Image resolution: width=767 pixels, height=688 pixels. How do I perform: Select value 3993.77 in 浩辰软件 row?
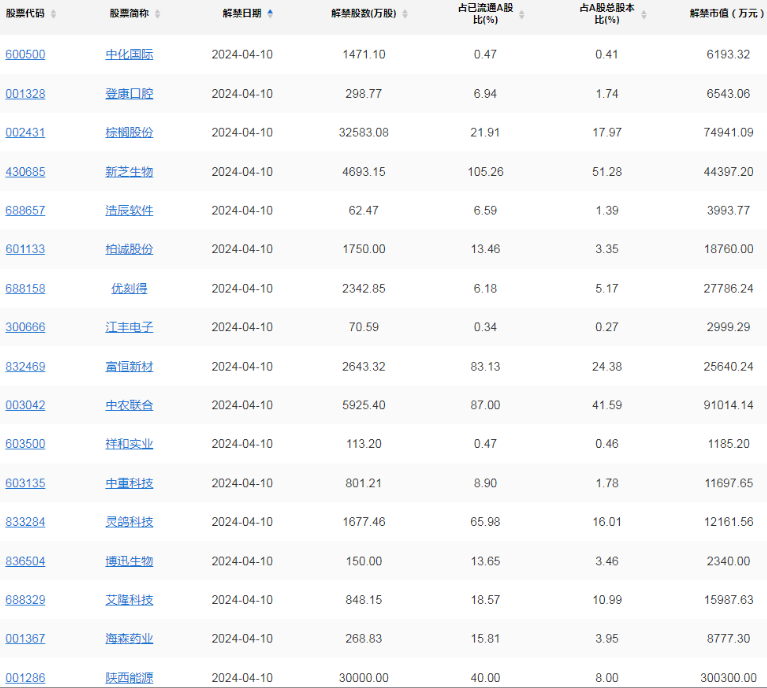728,210
